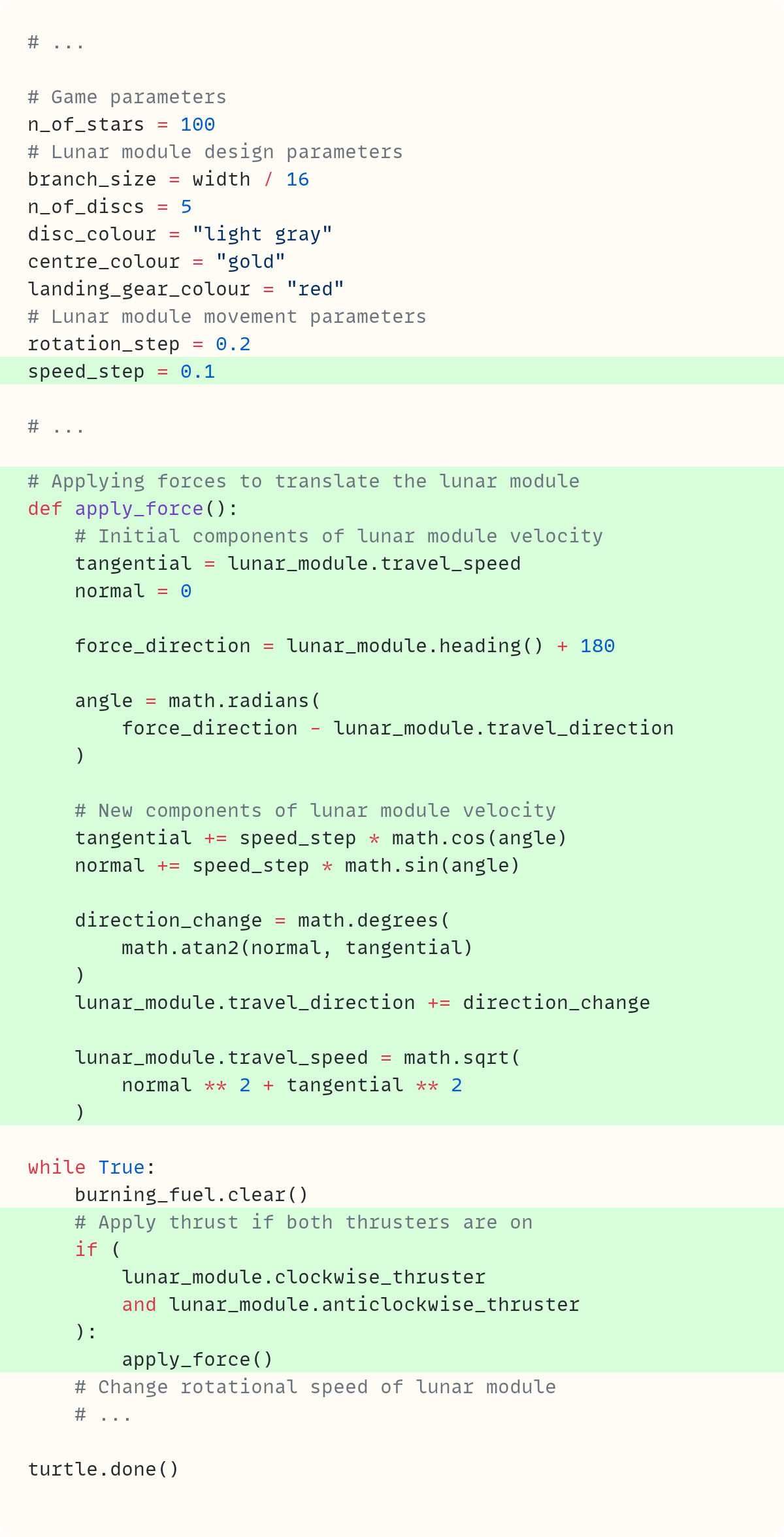
Task: Select the landing_gear_colour "red" line
Action: coord(186,289)
